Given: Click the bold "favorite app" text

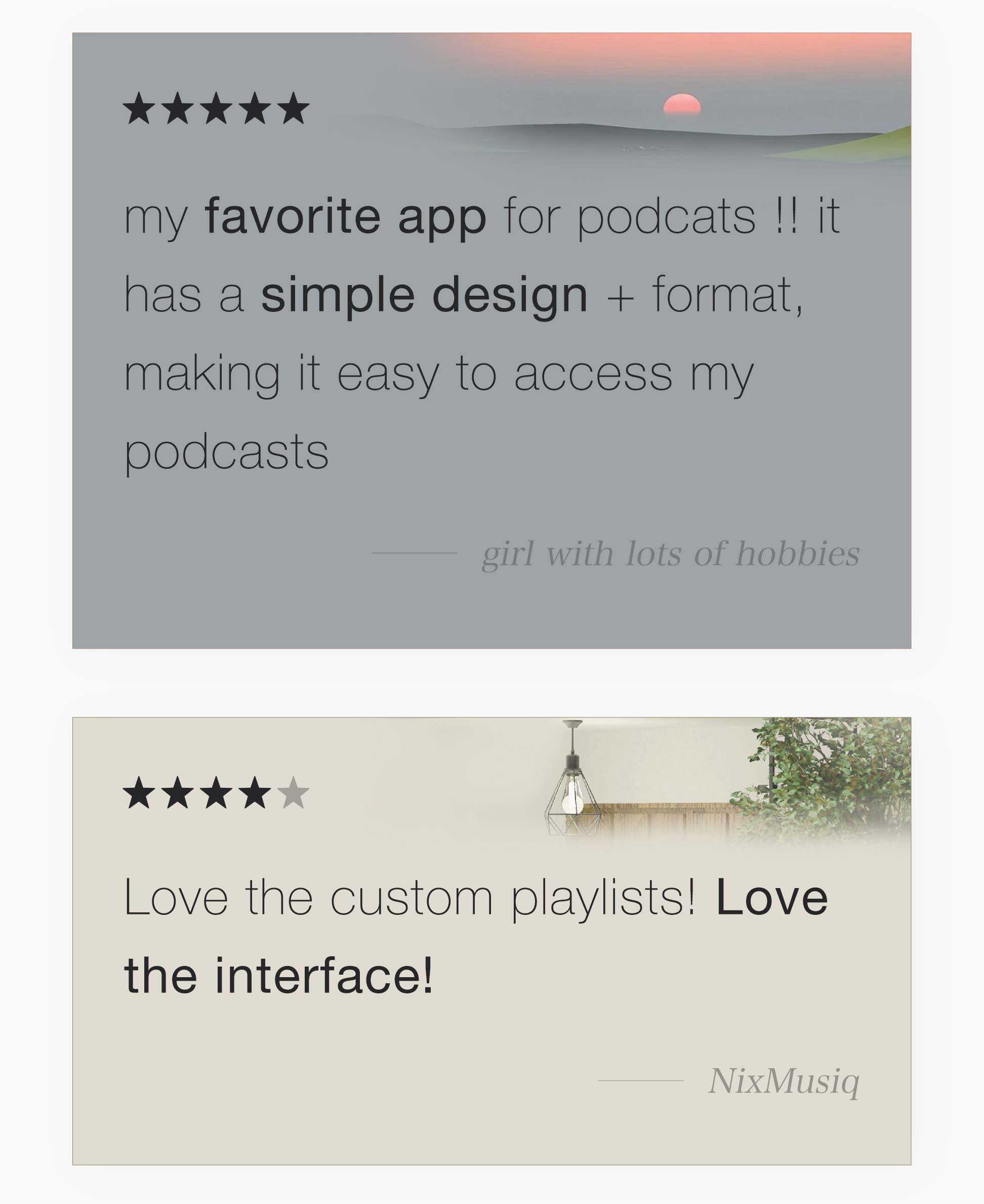Looking at the screenshot, I should click(346, 217).
